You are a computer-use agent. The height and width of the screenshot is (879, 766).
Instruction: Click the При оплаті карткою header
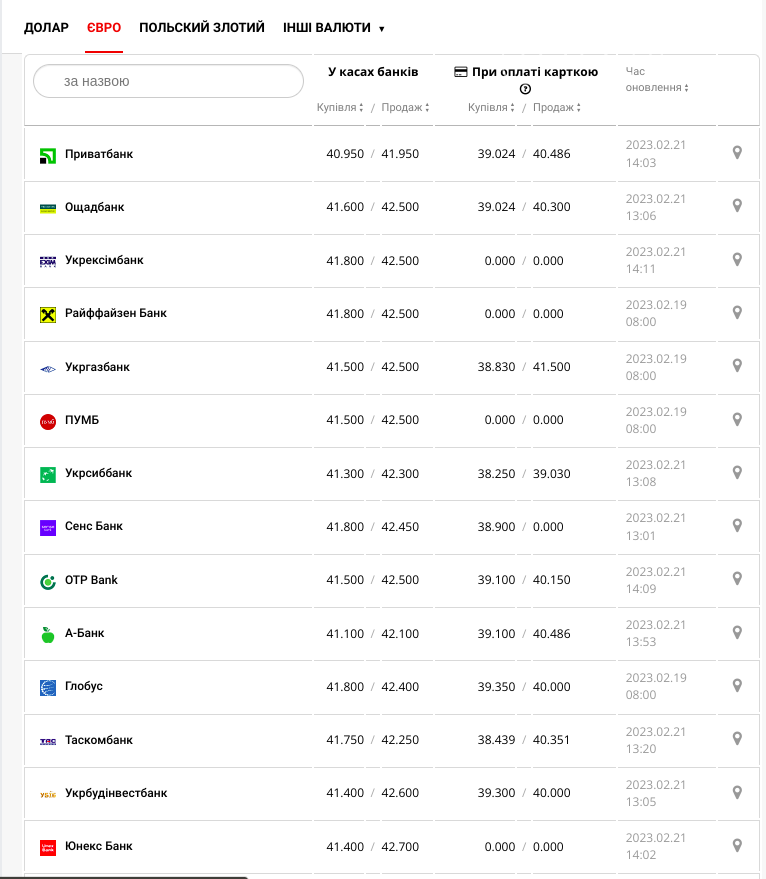tap(526, 72)
